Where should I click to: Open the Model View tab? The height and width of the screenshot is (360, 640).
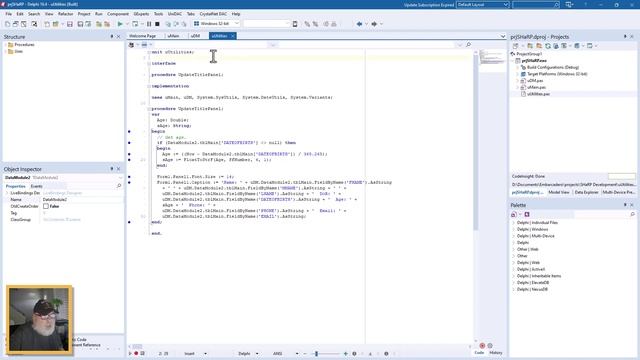pos(559,192)
